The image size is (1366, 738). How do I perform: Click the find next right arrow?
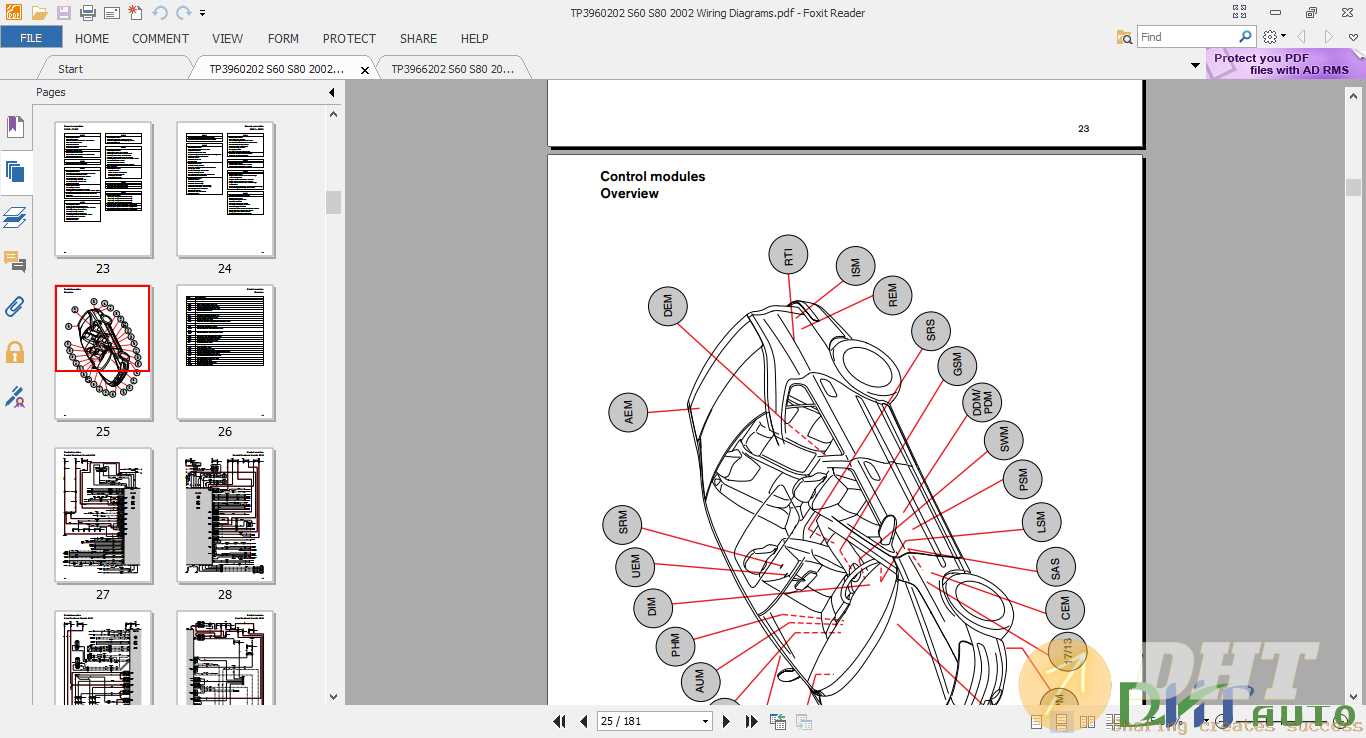pyautogui.click(x=1329, y=37)
